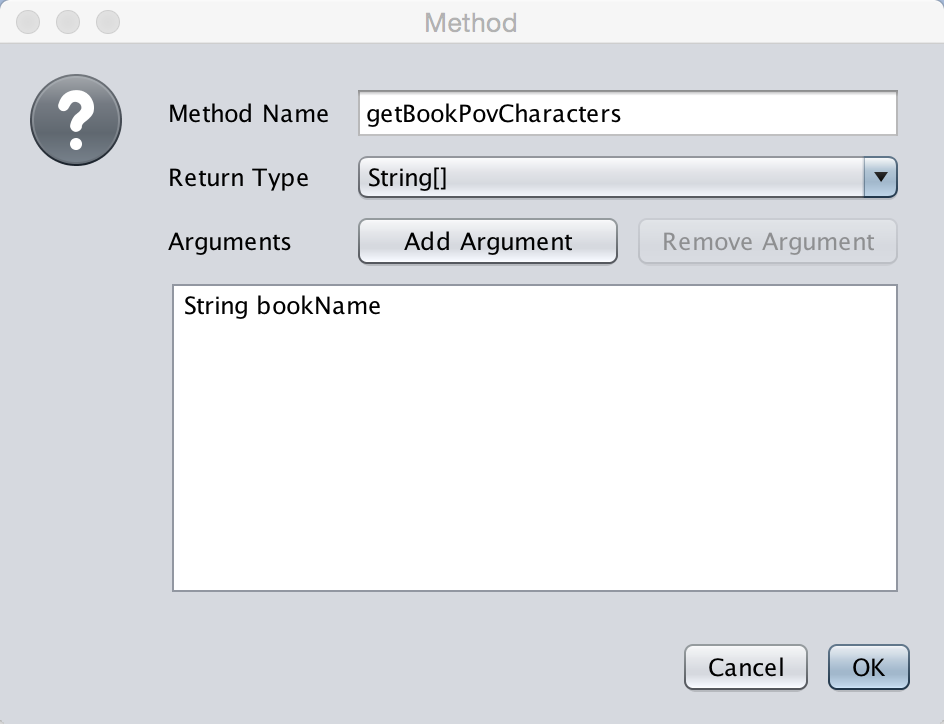Click the Remove Argument button

click(x=767, y=241)
